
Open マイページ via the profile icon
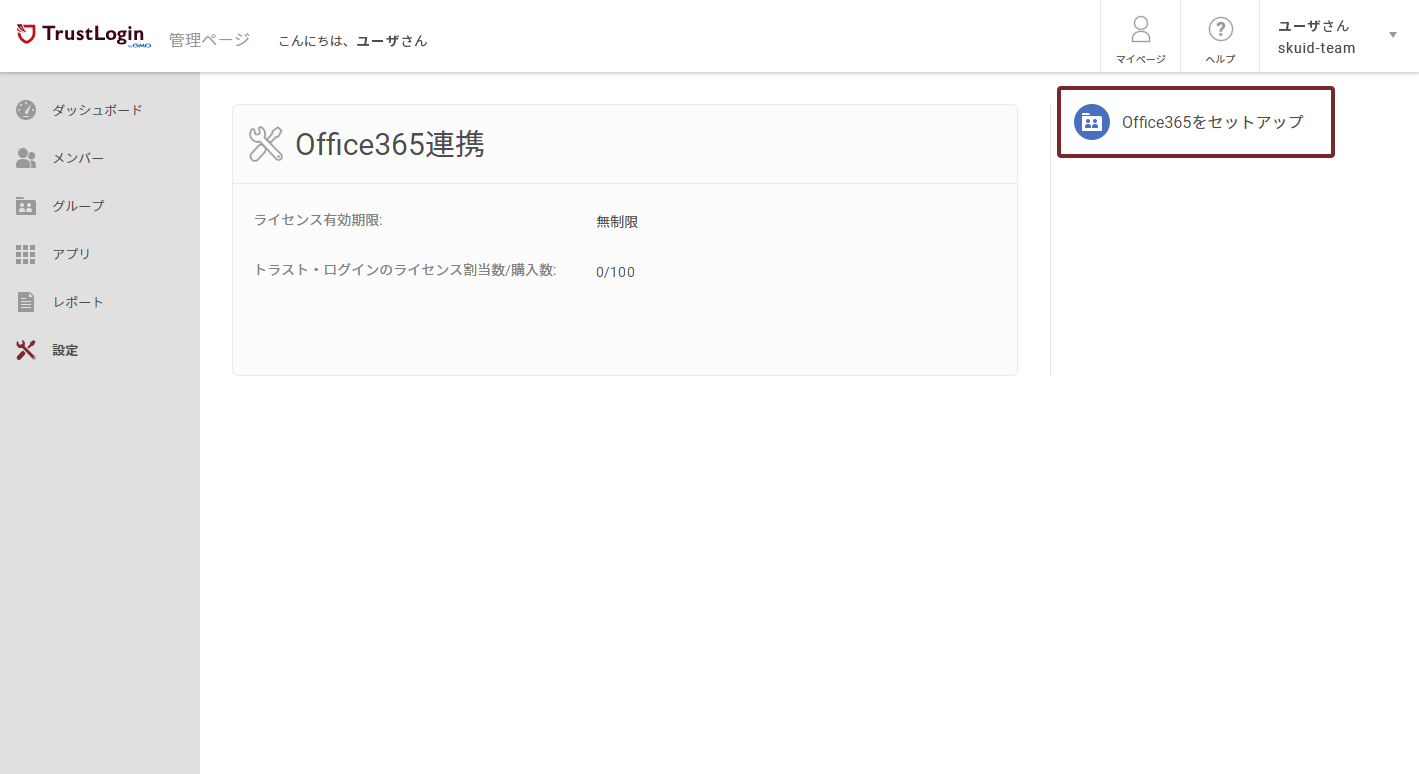point(1140,35)
